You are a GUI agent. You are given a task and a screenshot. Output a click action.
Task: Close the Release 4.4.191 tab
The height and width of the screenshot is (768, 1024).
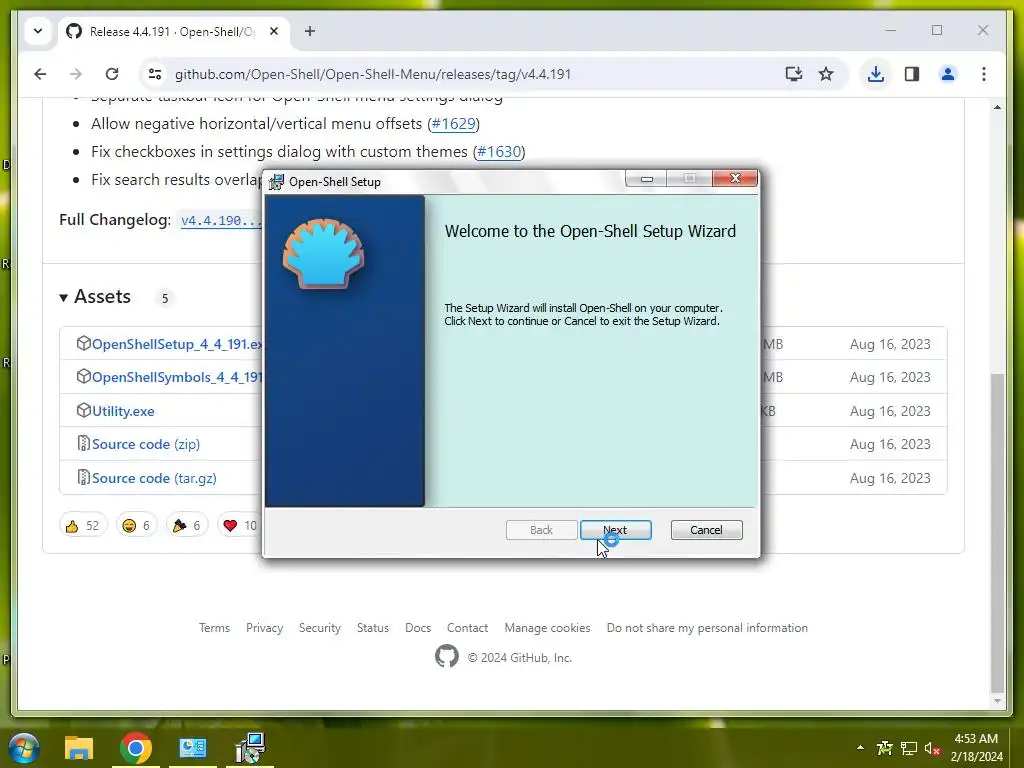pyautogui.click(x=274, y=31)
